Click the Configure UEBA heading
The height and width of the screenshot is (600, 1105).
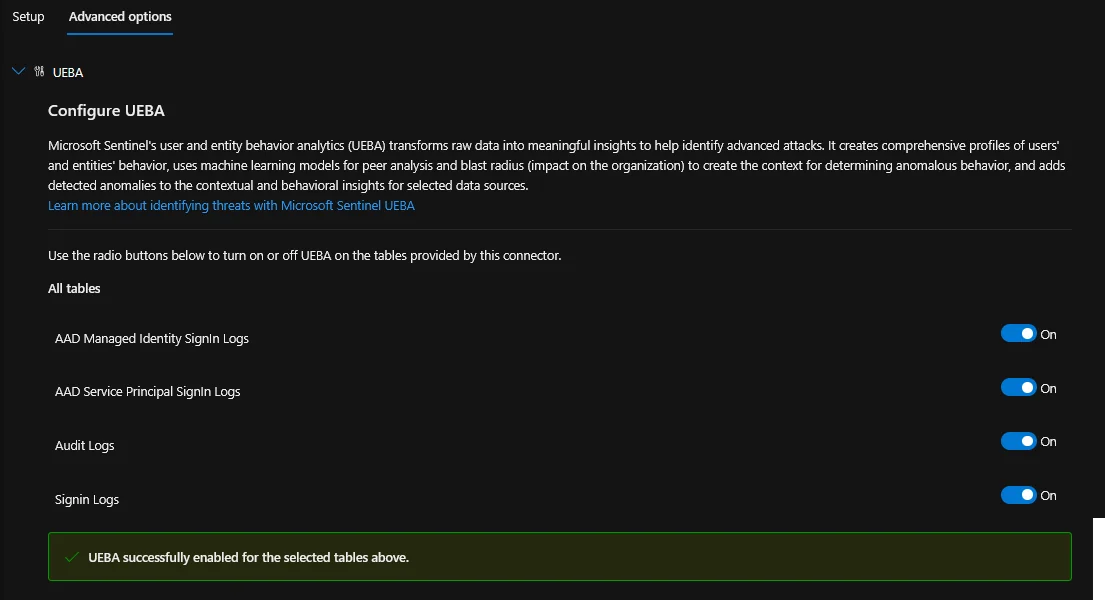[x=106, y=111]
